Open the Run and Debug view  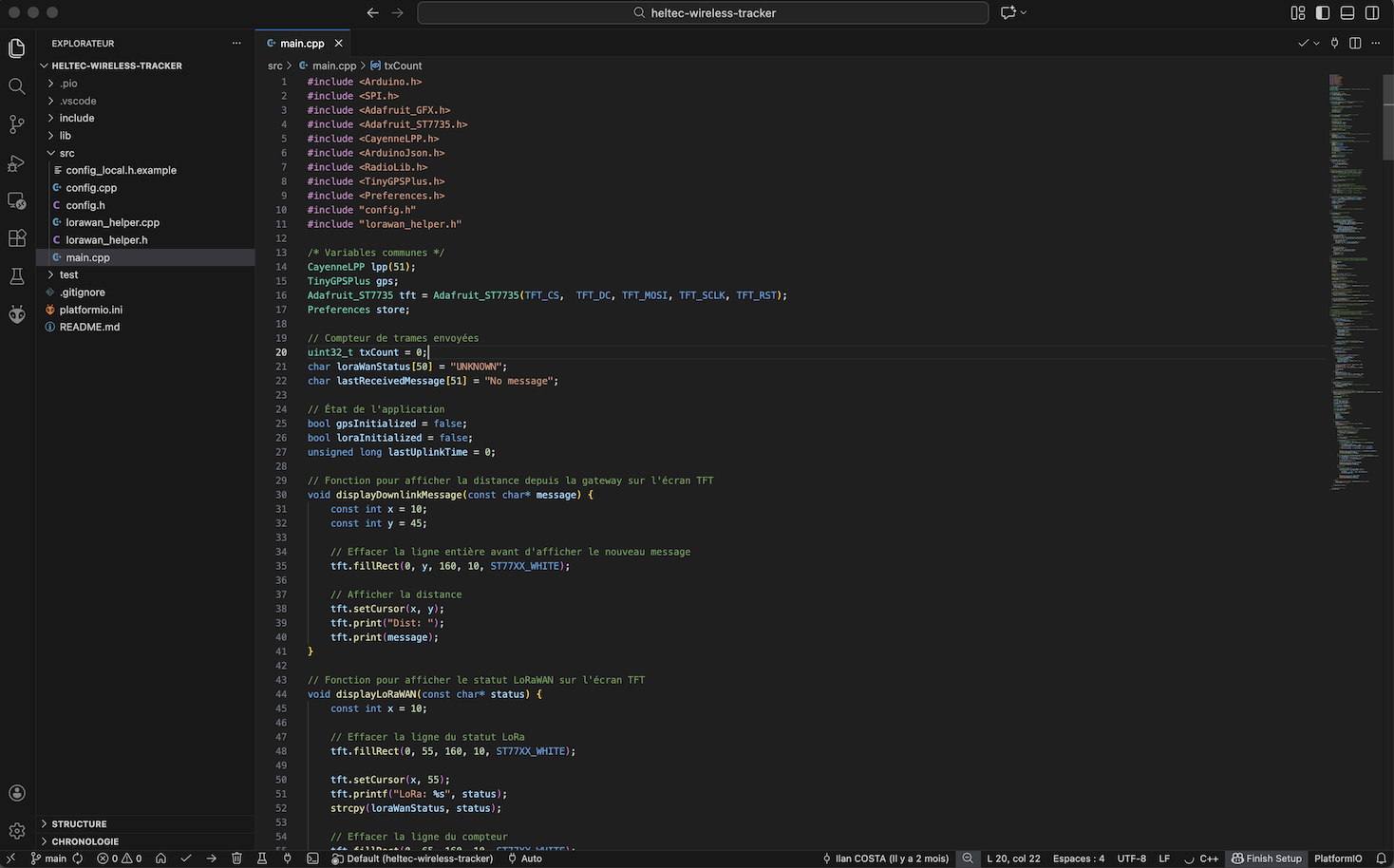click(17, 163)
